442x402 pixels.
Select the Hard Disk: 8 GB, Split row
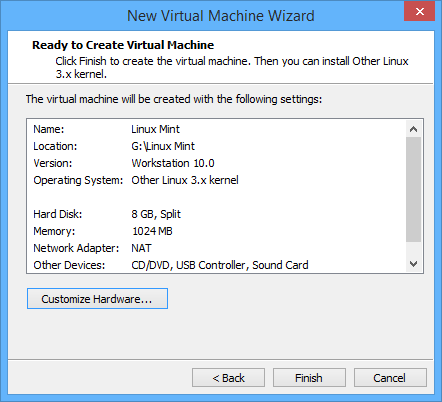[x=216, y=214]
